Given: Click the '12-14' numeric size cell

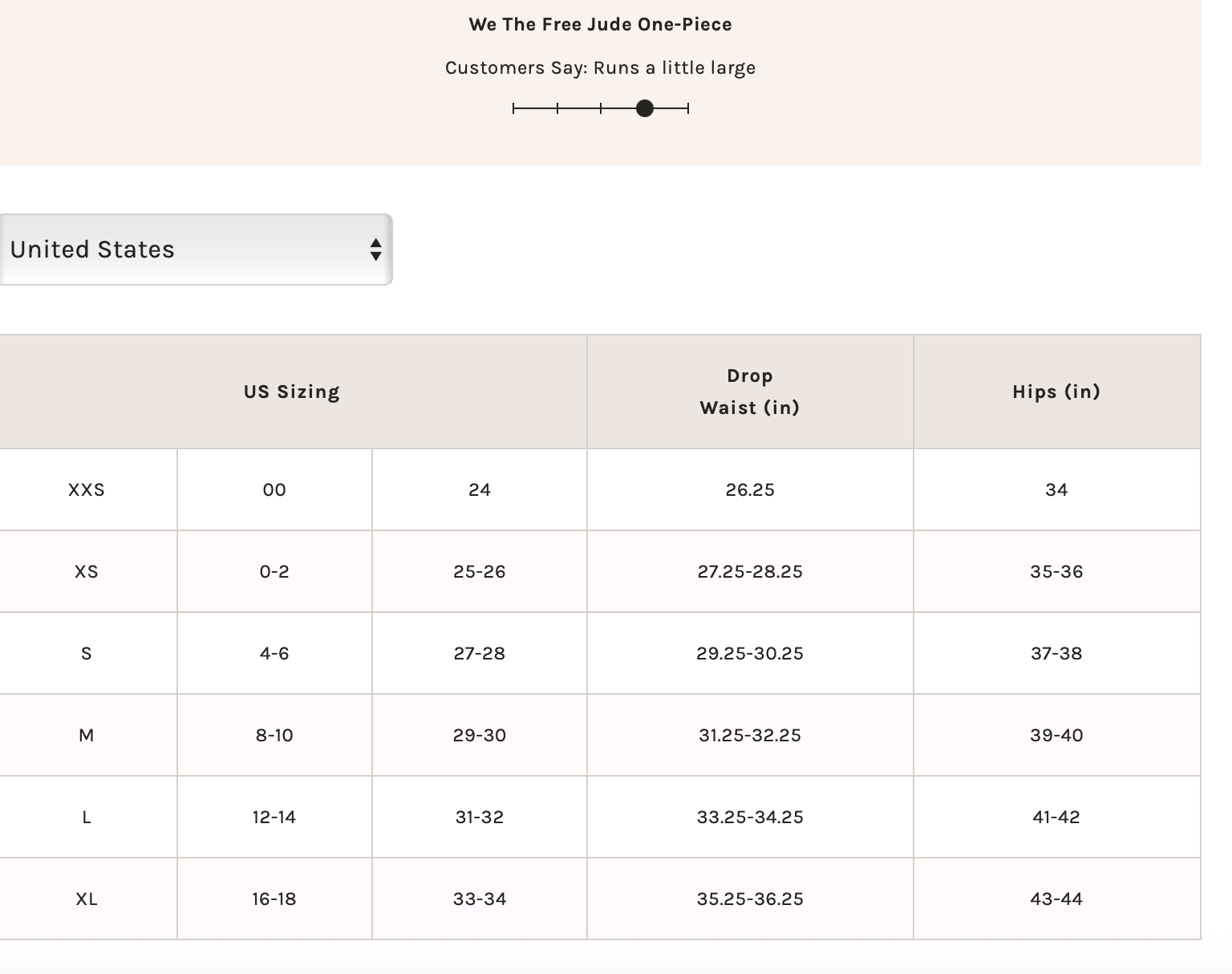Looking at the screenshot, I should (274, 817).
